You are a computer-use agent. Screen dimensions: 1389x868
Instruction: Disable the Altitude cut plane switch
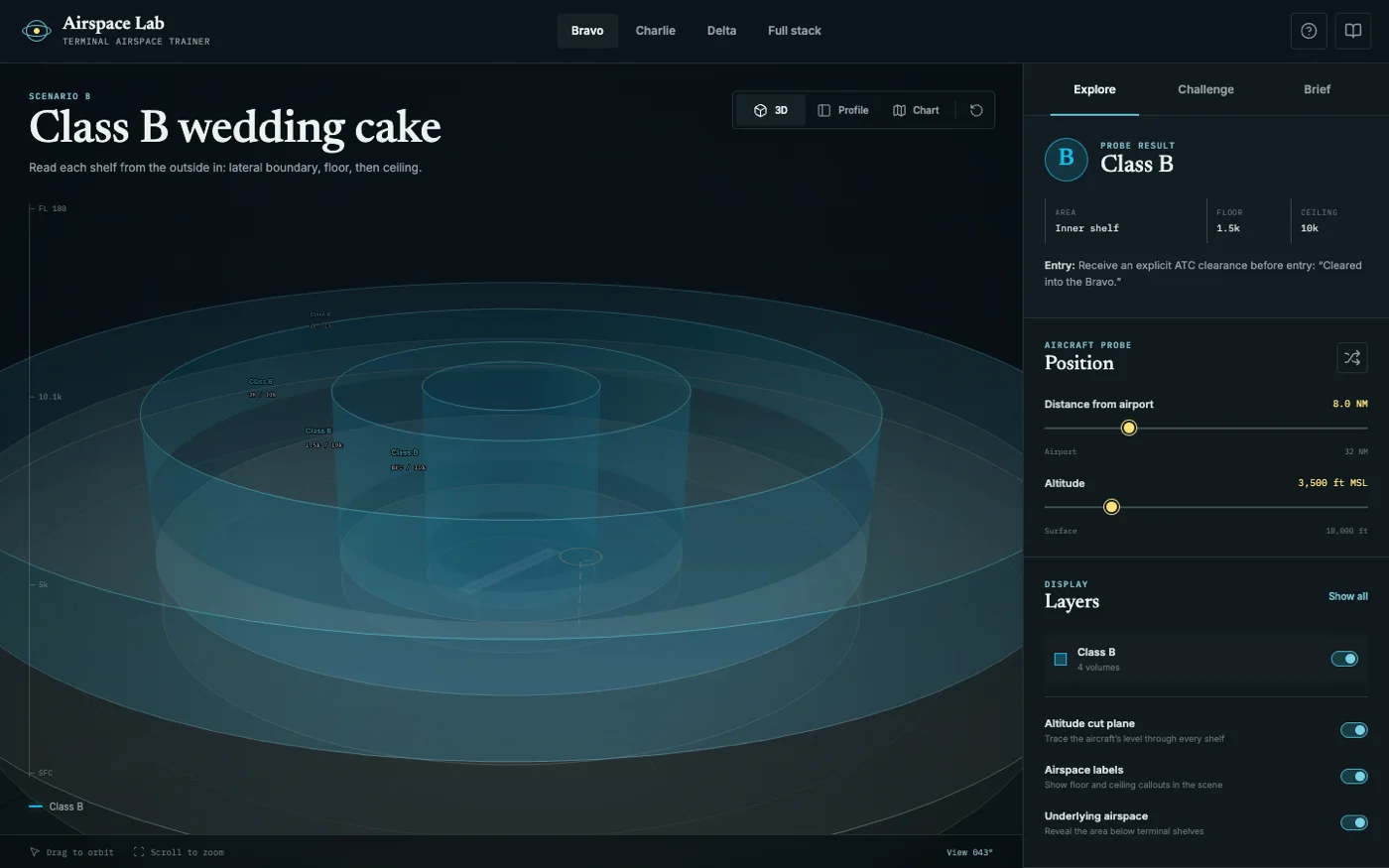click(1354, 730)
